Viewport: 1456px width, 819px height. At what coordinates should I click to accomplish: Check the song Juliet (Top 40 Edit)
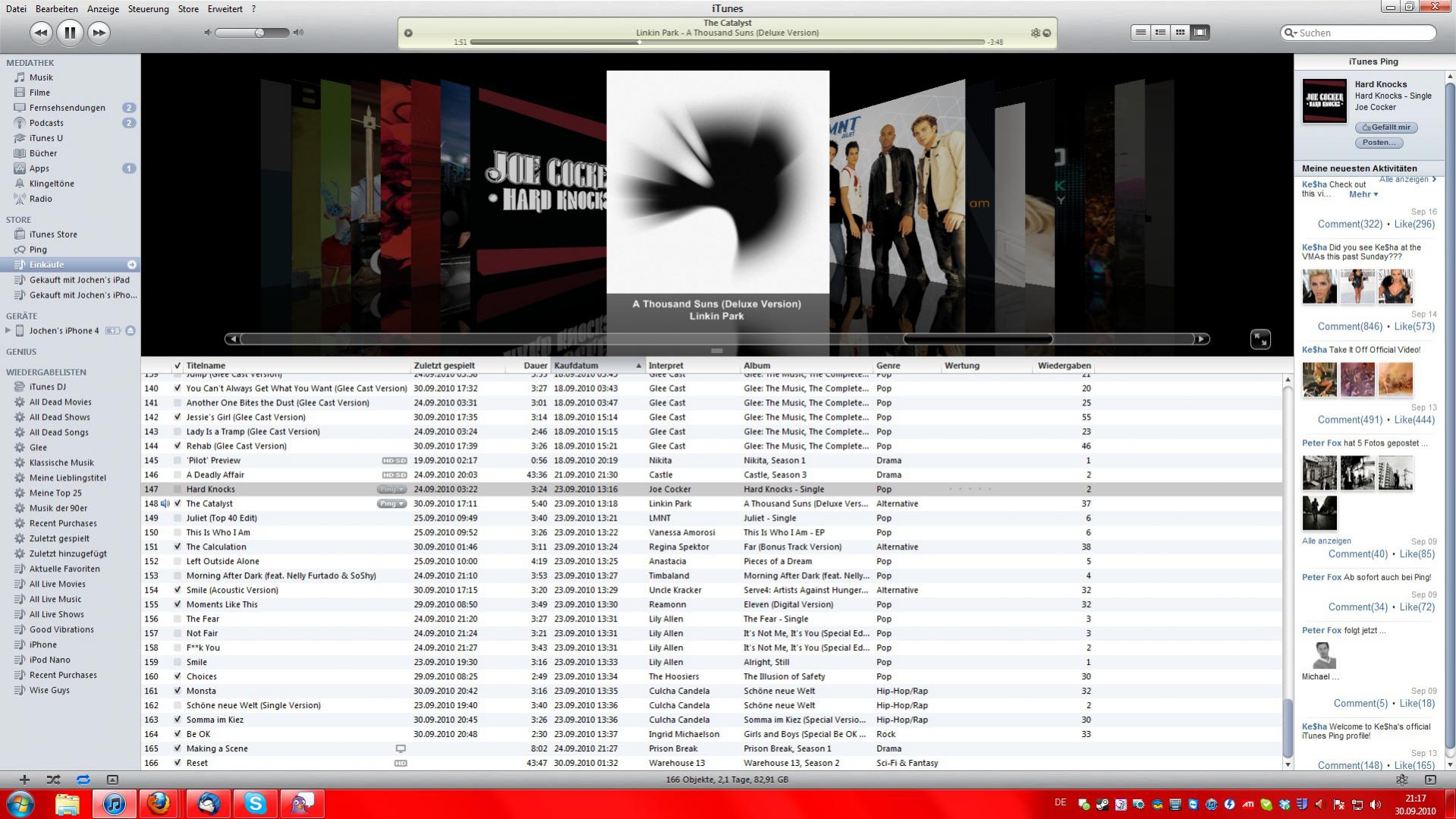(178, 518)
